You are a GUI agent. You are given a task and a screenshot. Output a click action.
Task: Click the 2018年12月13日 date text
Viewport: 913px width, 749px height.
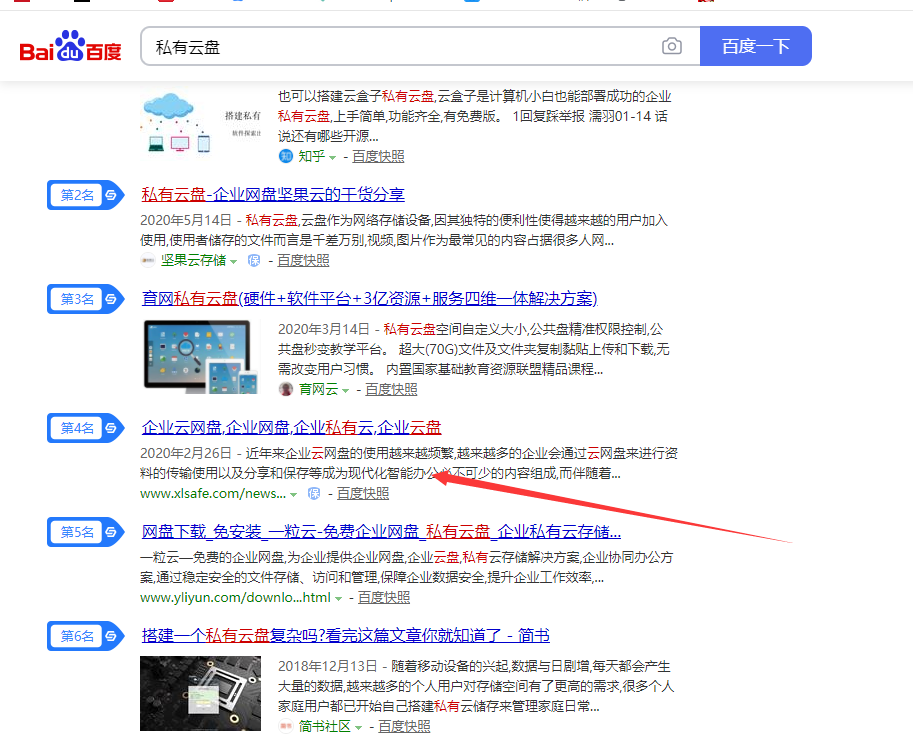click(x=327, y=666)
